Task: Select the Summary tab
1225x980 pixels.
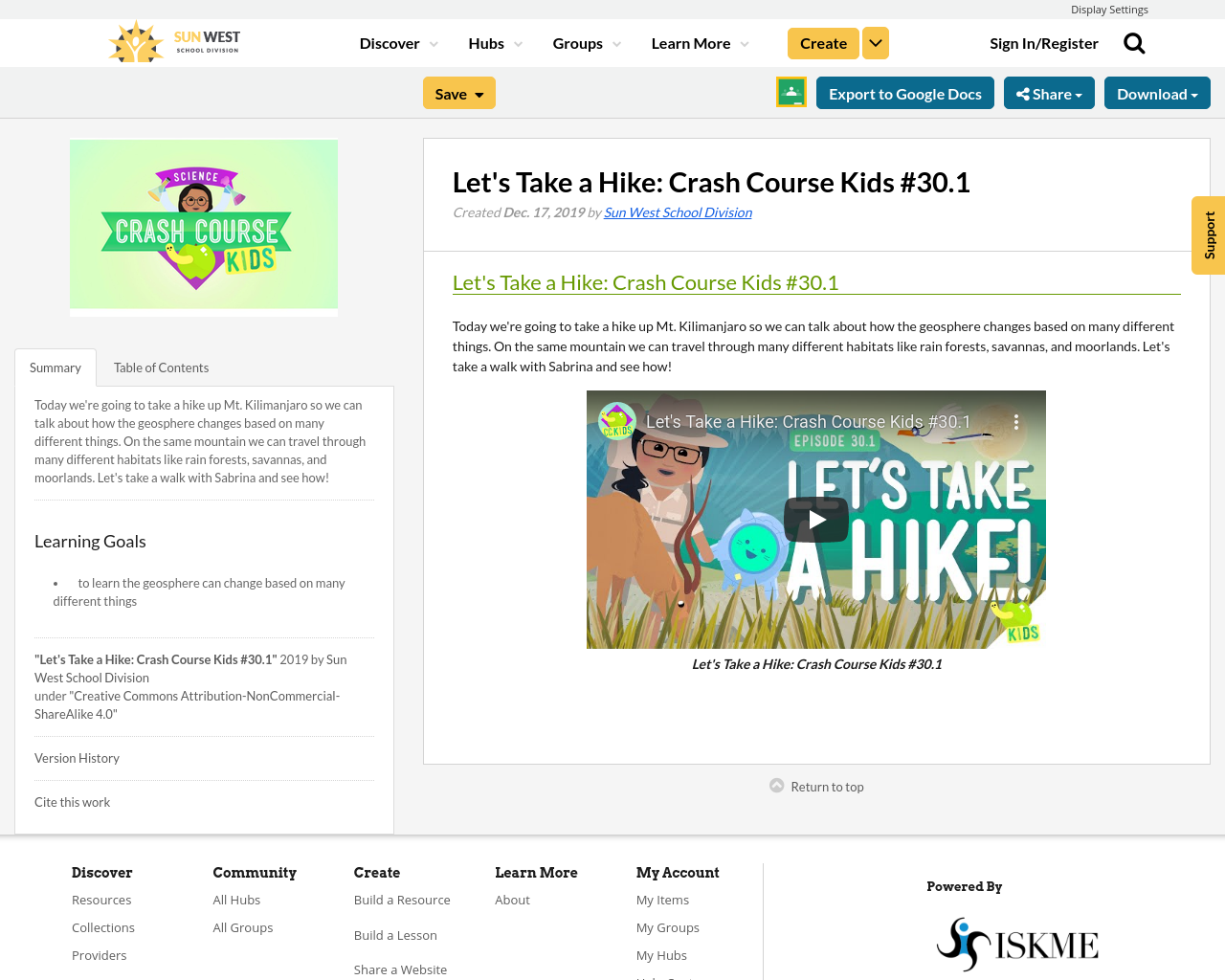Action: [x=55, y=367]
